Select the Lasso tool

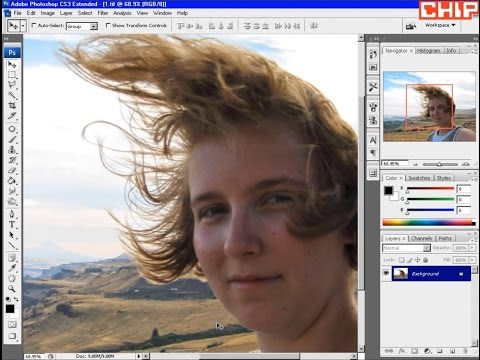pyautogui.click(x=12, y=85)
